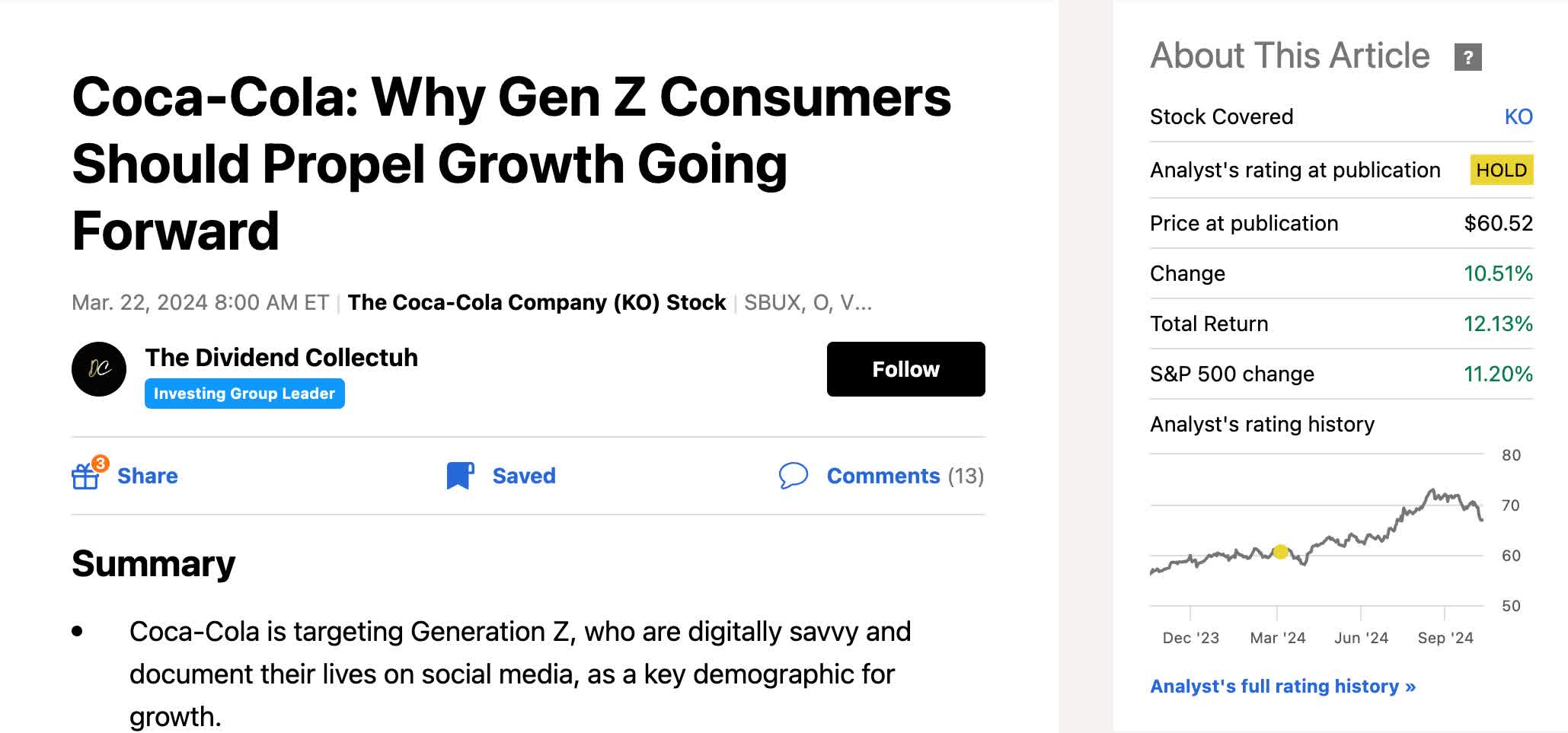Click the yellow rating dot on chart

click(1280, 552)
